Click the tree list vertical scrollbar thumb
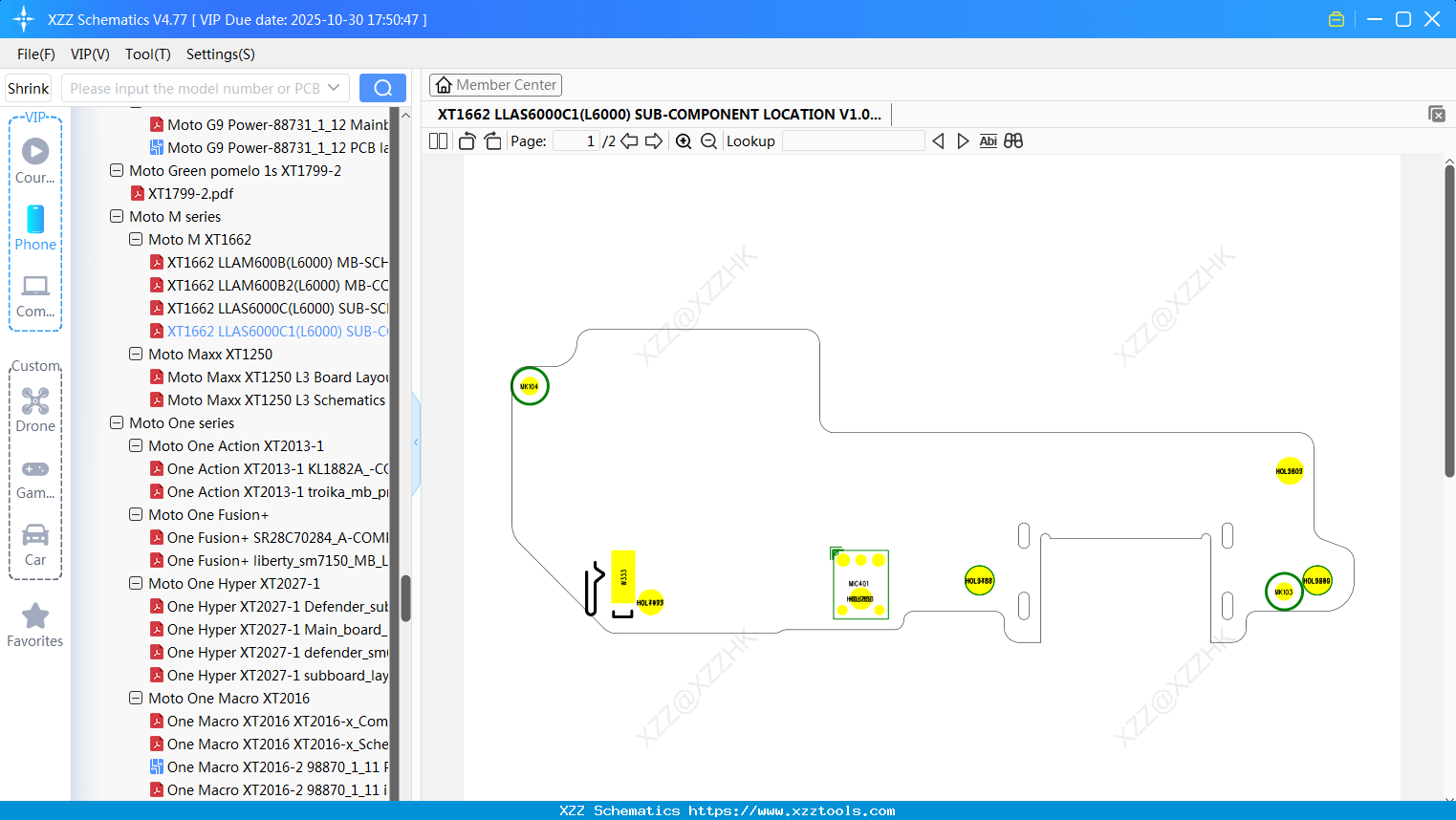The width and height of the screenshot is (1456, 820). click(405, 598)
